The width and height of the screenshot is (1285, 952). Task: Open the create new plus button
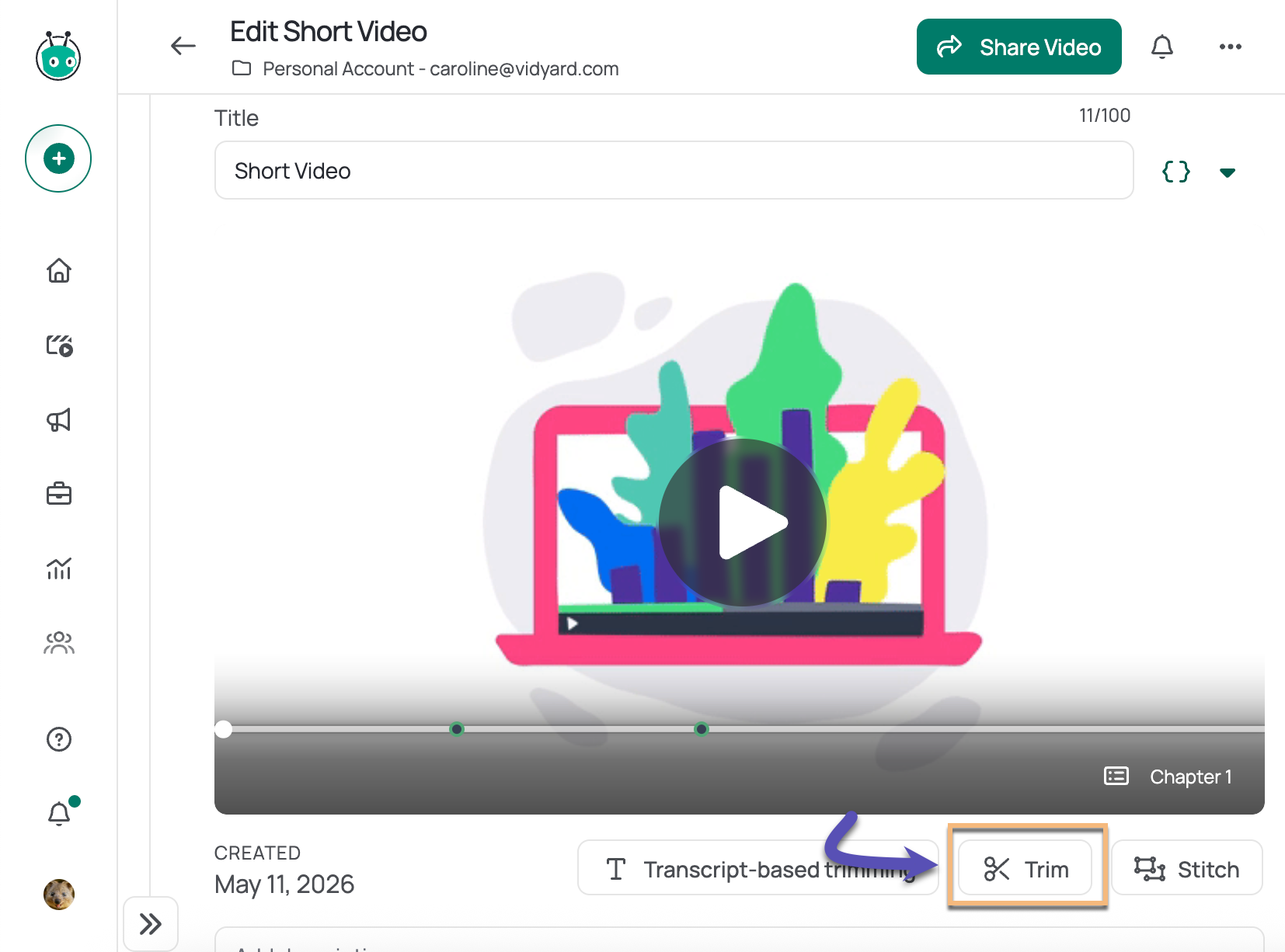click(x=58, y=158)
